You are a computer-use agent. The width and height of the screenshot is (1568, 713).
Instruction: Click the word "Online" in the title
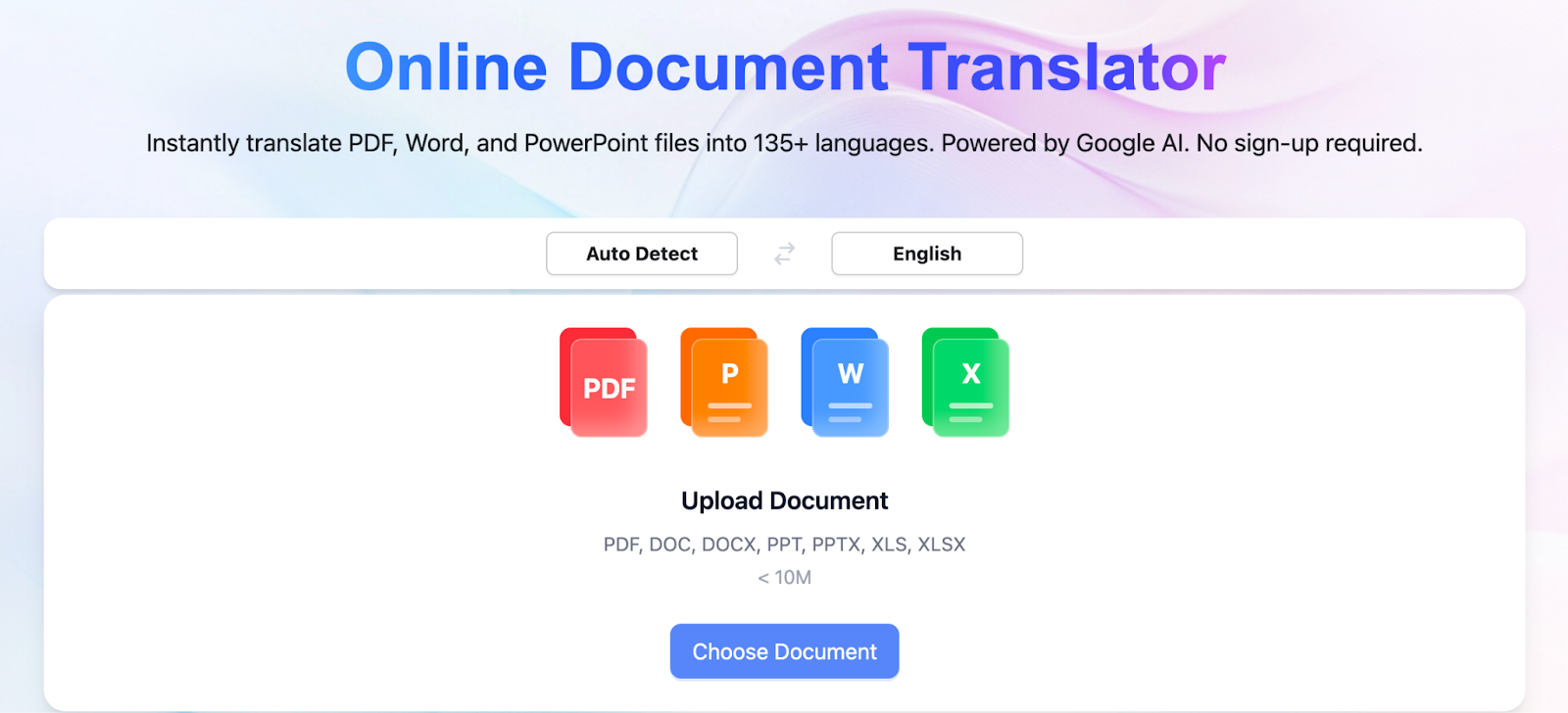click(x=446, y=68)
